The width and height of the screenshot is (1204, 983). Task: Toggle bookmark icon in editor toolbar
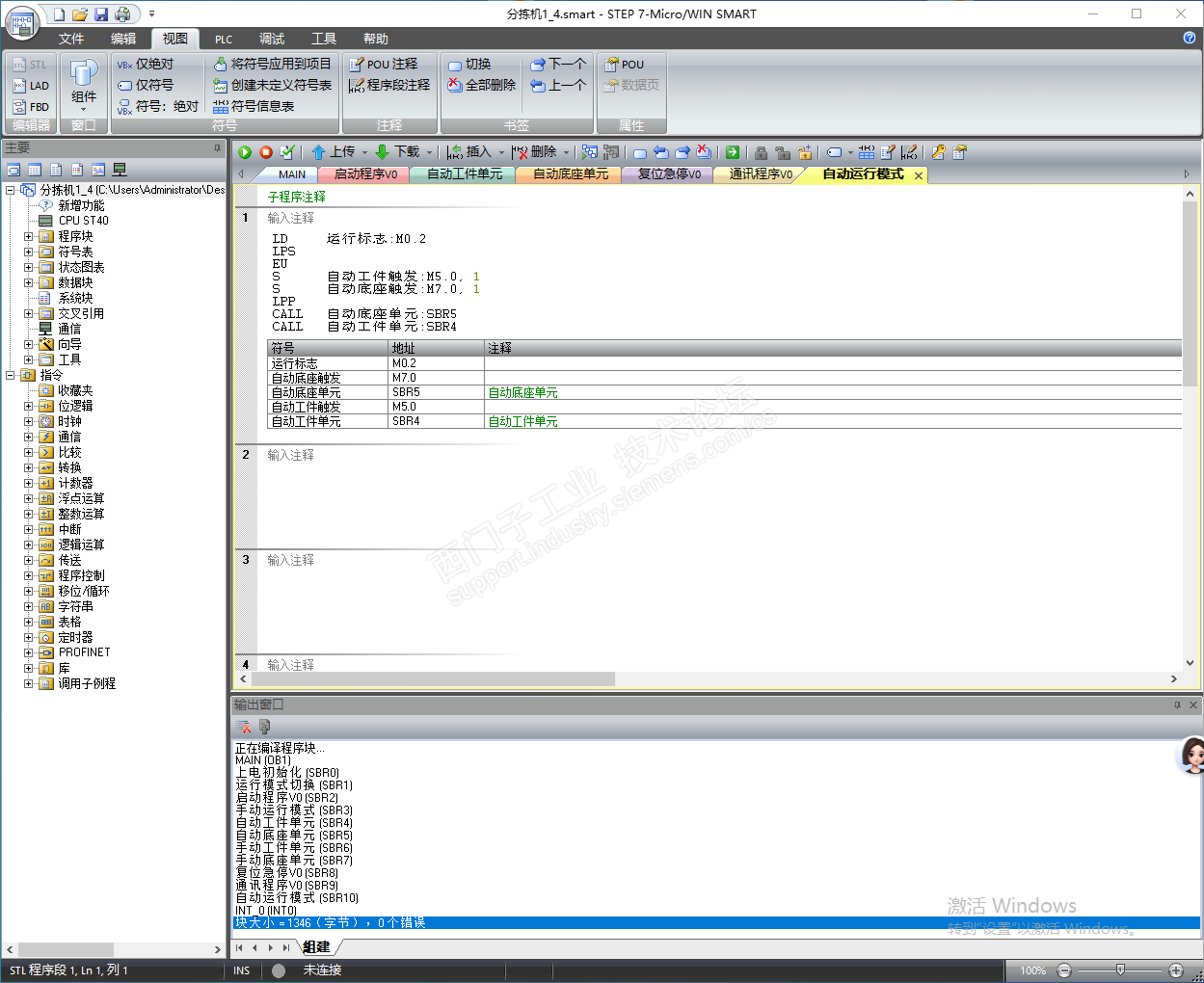(640, 152)
